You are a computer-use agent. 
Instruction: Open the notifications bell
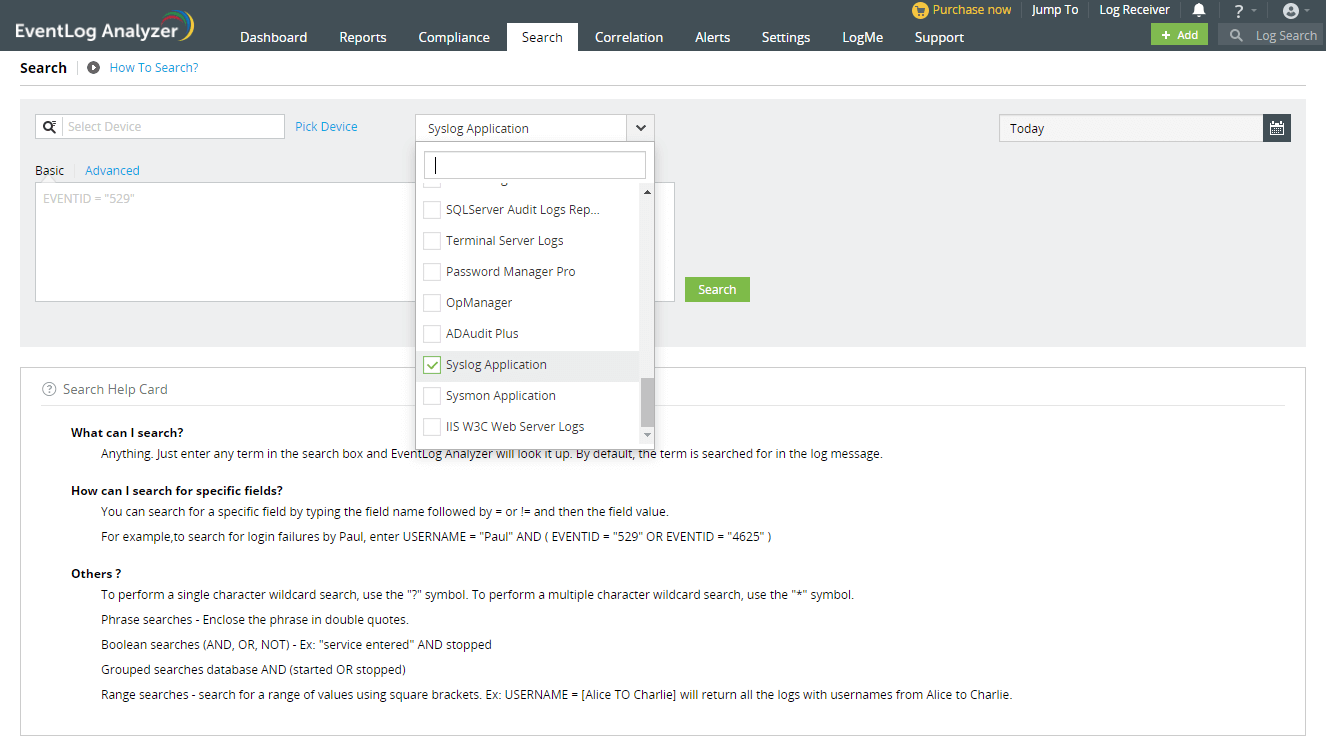pos(1199,10)
